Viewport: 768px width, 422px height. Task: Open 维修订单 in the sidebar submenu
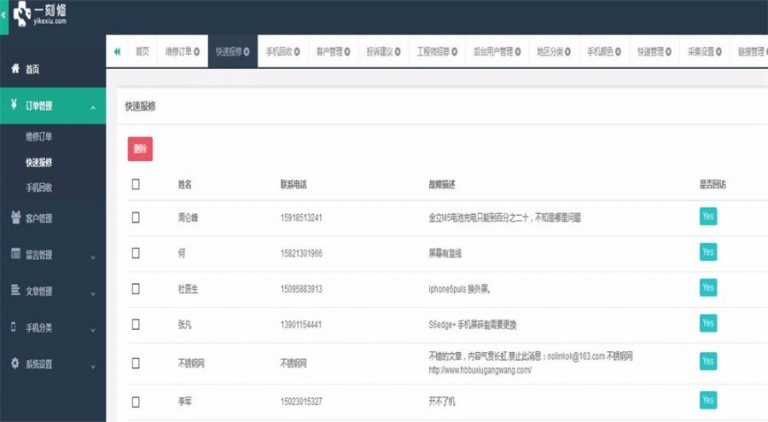point(41,135)
